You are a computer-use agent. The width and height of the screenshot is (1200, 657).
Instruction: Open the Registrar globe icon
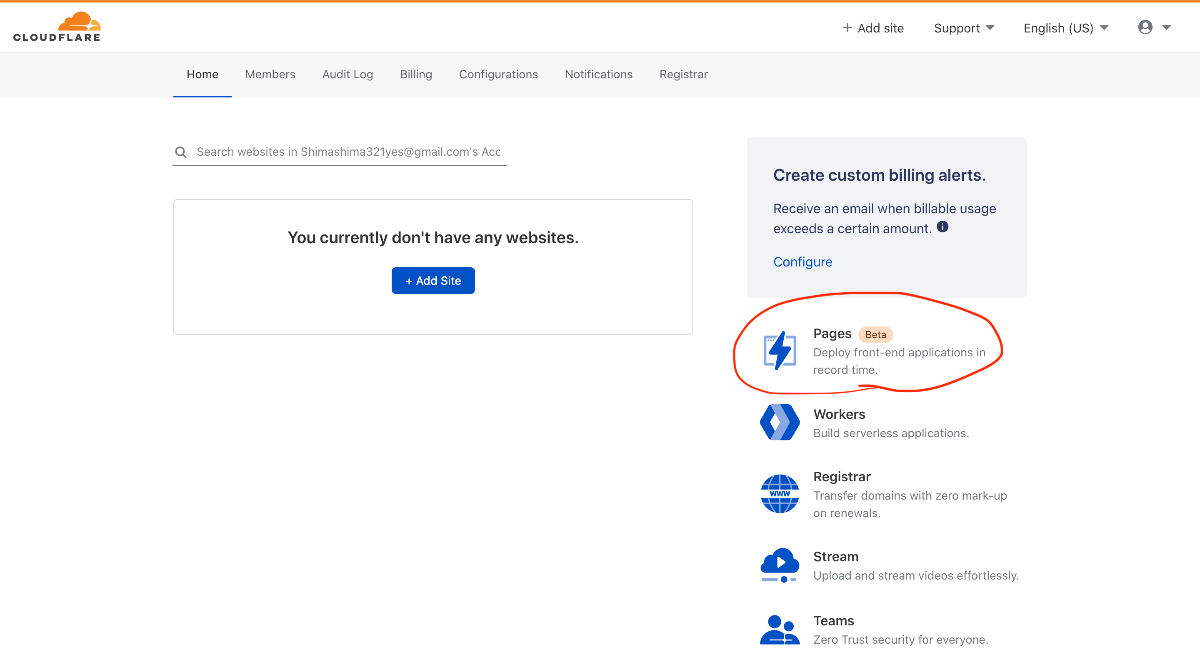pos(780,494)
